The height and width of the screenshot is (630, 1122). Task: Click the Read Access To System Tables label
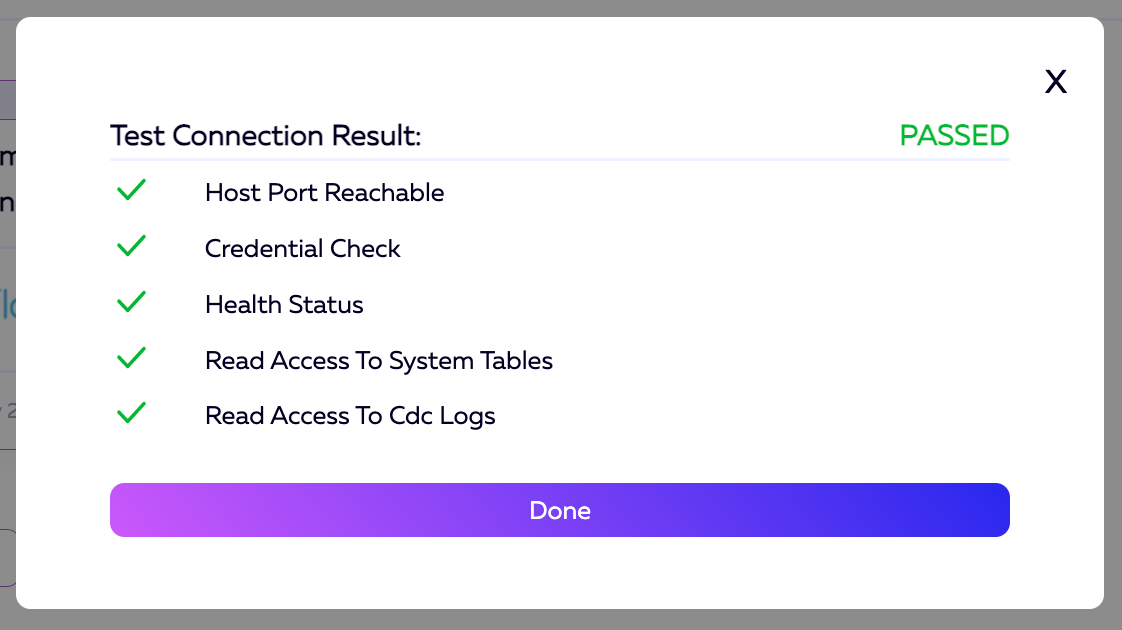click(x=378, y=361)
